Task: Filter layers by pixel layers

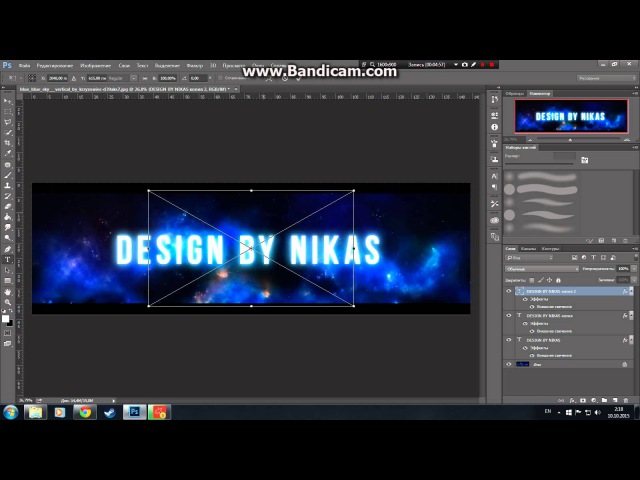Action: click(x=574, y=258)
